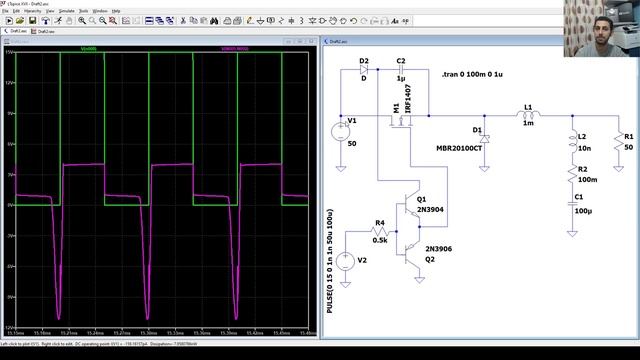Run the simulation
The height and width of the screenshot is (360, 640).
click(x=59, y=20)
